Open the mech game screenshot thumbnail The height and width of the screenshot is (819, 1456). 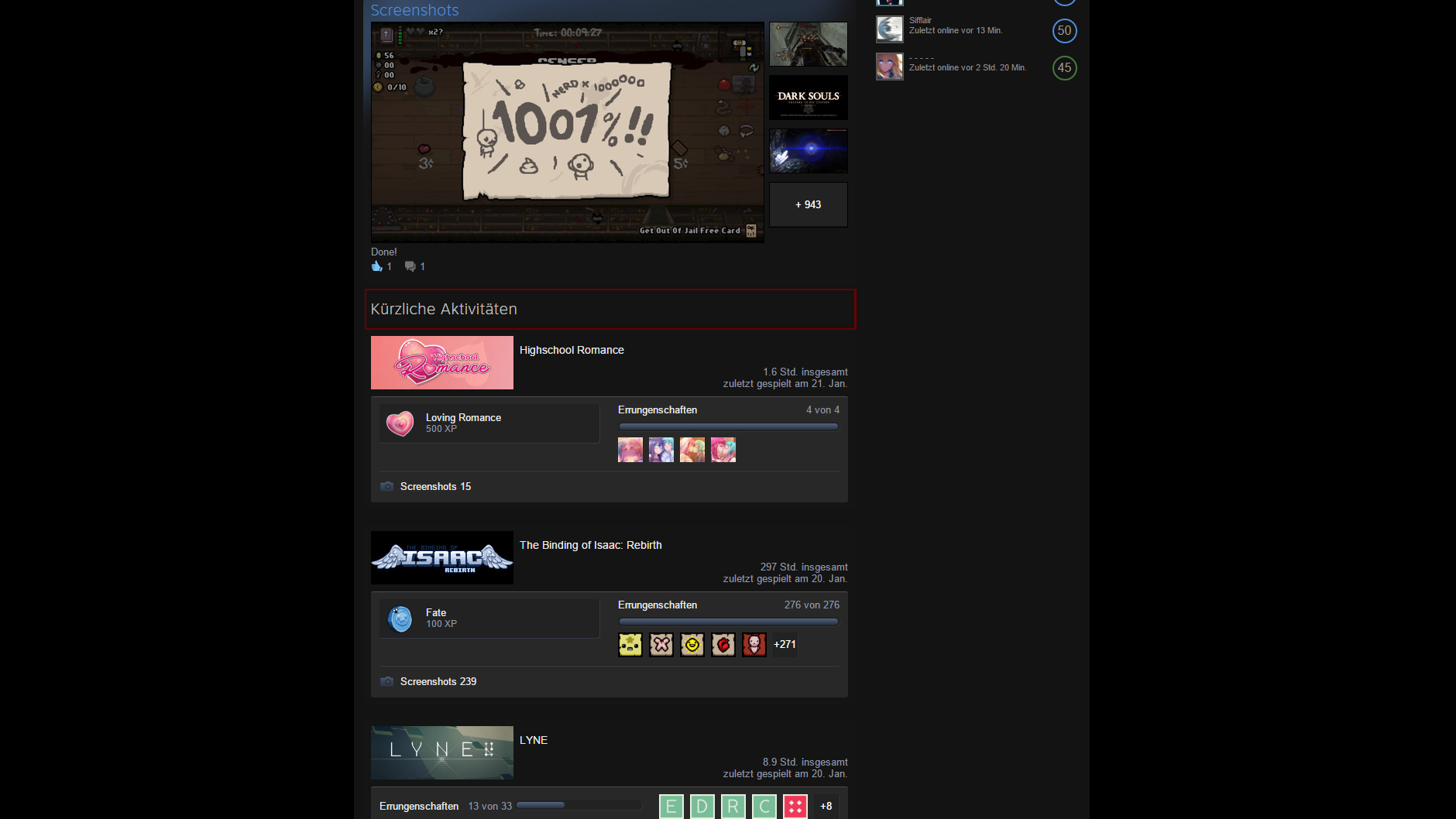pos(809,44)
